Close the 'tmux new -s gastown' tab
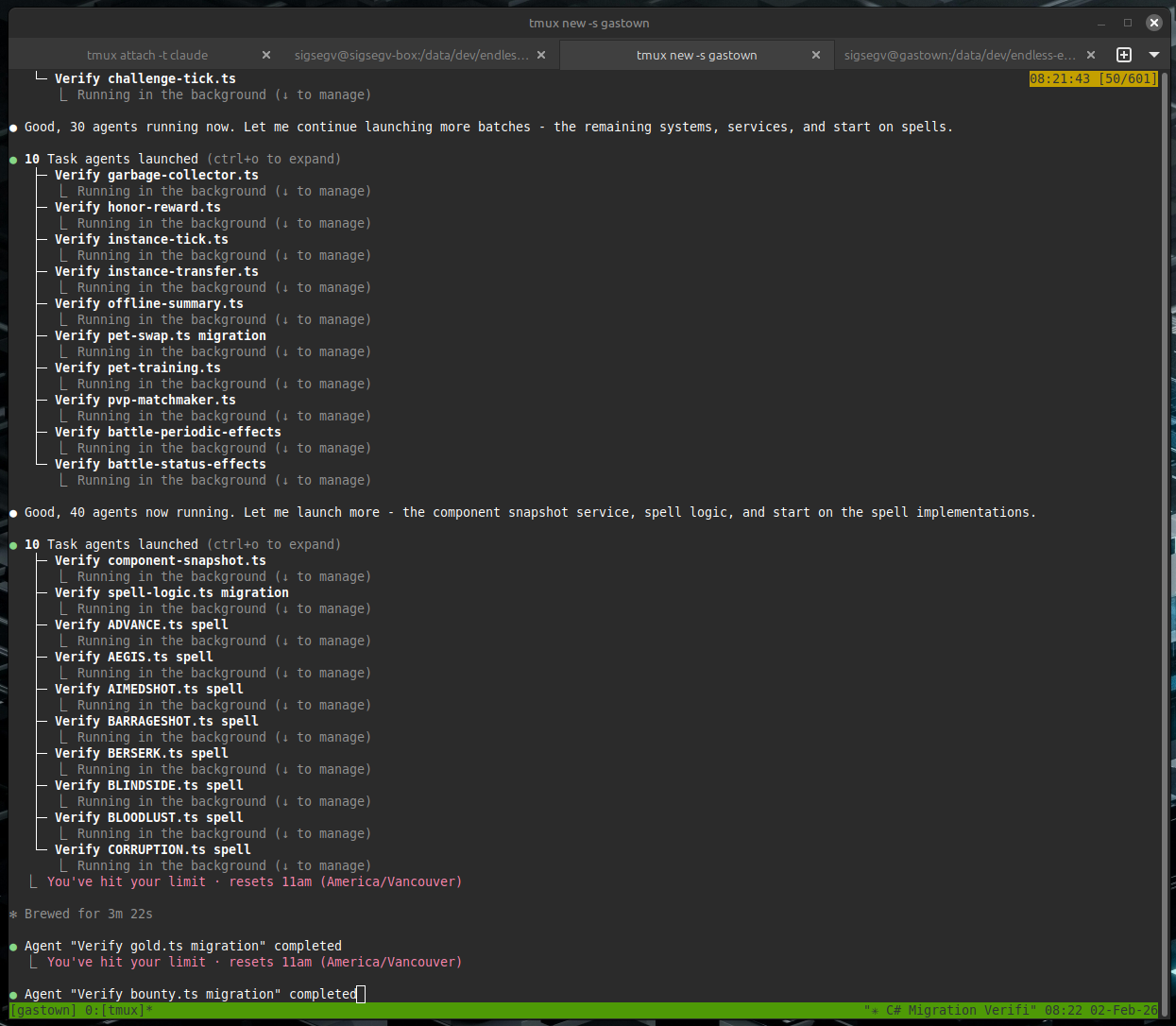 click(816, 56)
